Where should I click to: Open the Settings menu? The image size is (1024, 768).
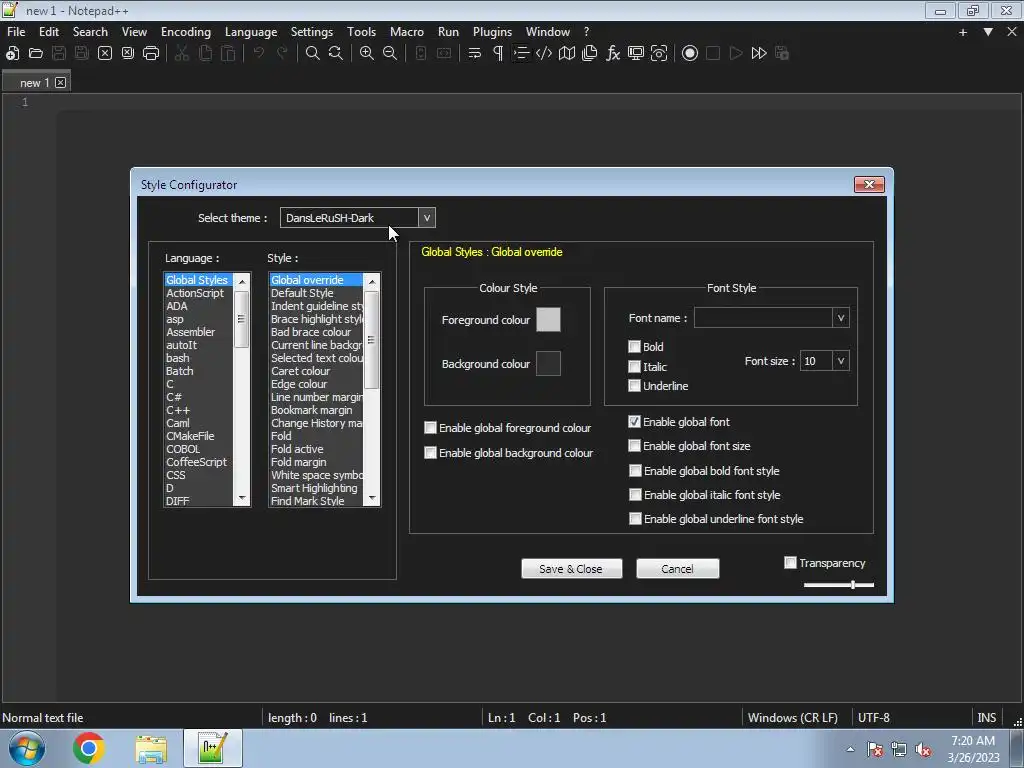coord(312,31)
